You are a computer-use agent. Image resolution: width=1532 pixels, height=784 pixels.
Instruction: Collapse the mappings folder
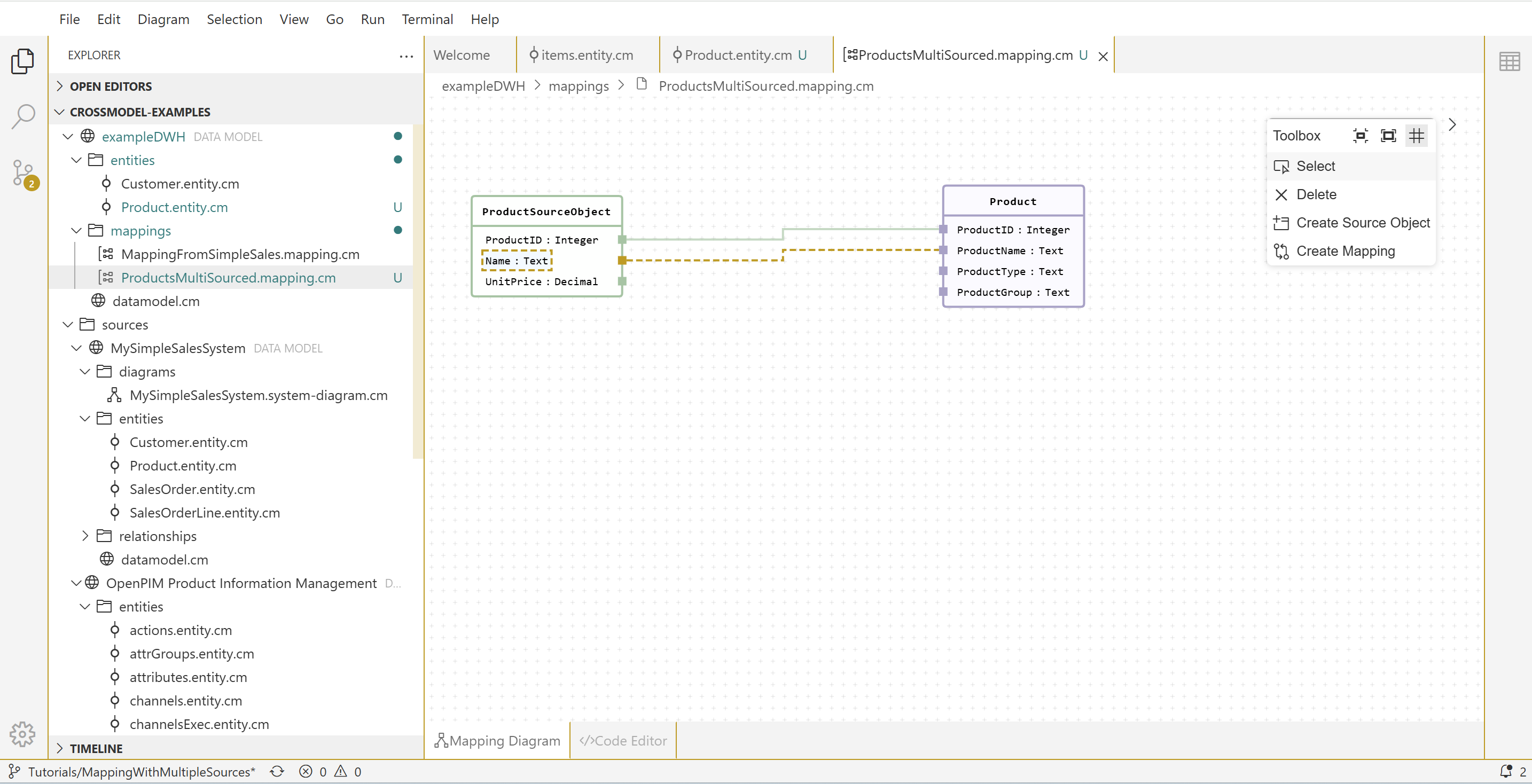77,231
